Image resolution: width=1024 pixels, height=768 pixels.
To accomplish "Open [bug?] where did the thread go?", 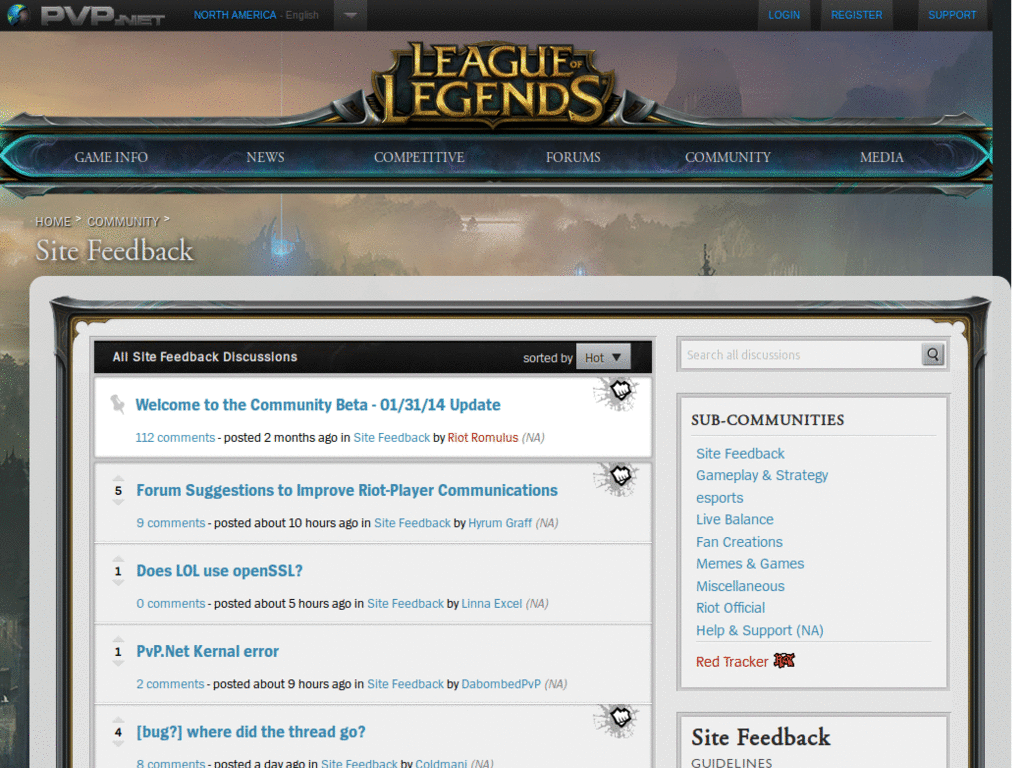I will [x=251, y=732].
